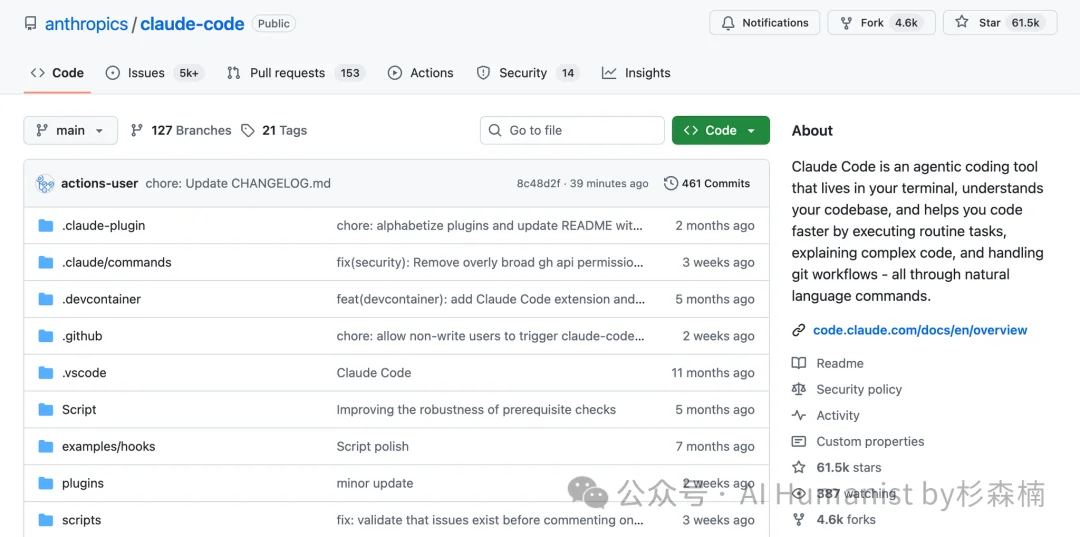Click the Readme book icon

pyautogui.click(x=799, y=364)
